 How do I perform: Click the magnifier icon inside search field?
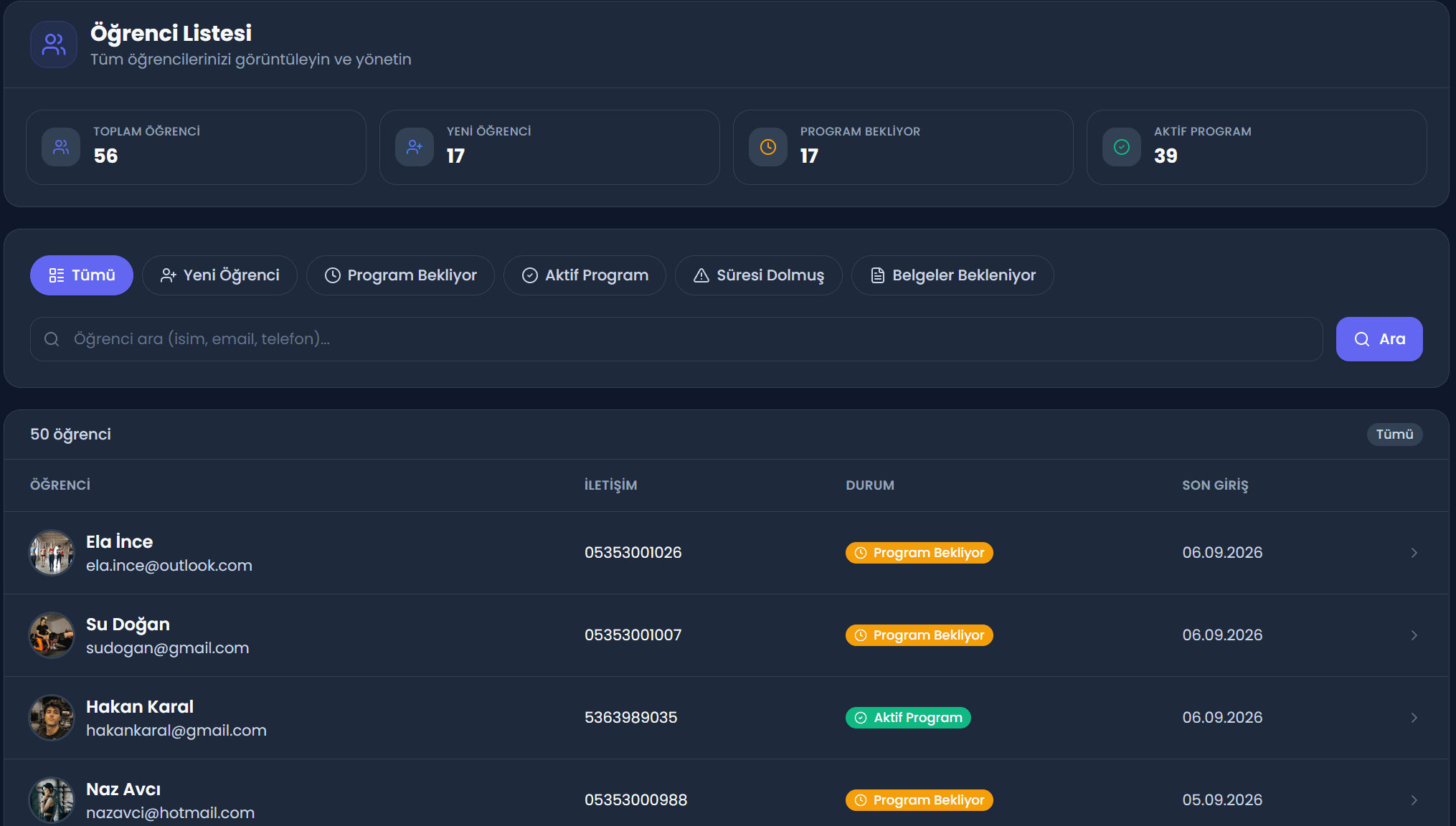pyautogui.click(x=52, y=339)
